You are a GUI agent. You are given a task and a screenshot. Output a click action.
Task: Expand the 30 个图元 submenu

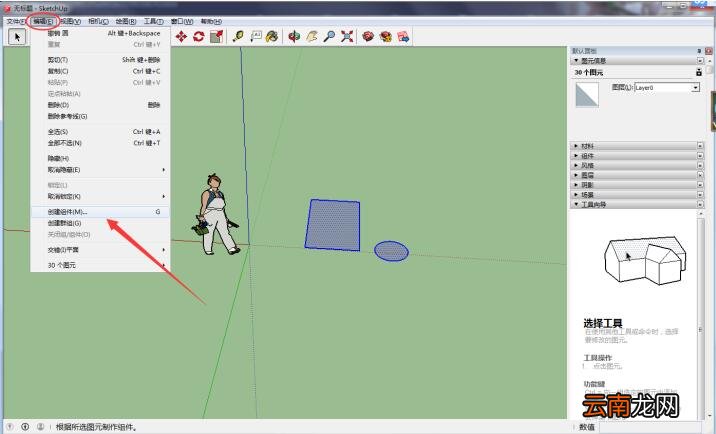[x=100, y=265]
